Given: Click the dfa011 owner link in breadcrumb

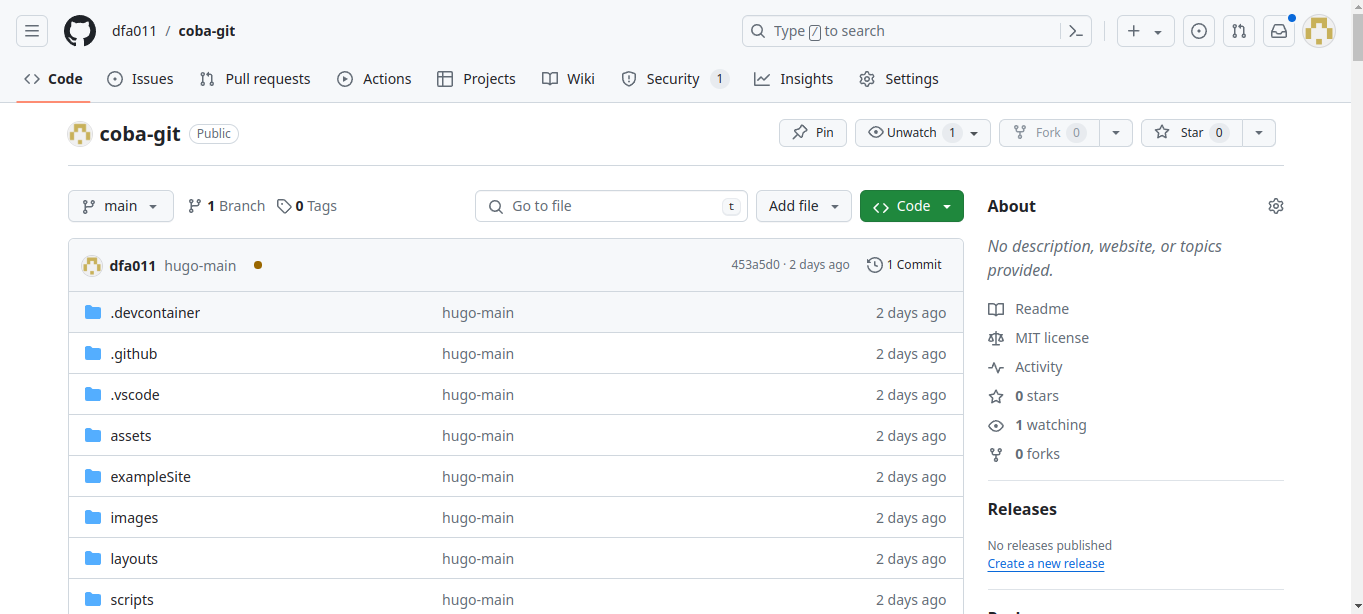Looking at the screenshot, I should click(x=134, y=31).
